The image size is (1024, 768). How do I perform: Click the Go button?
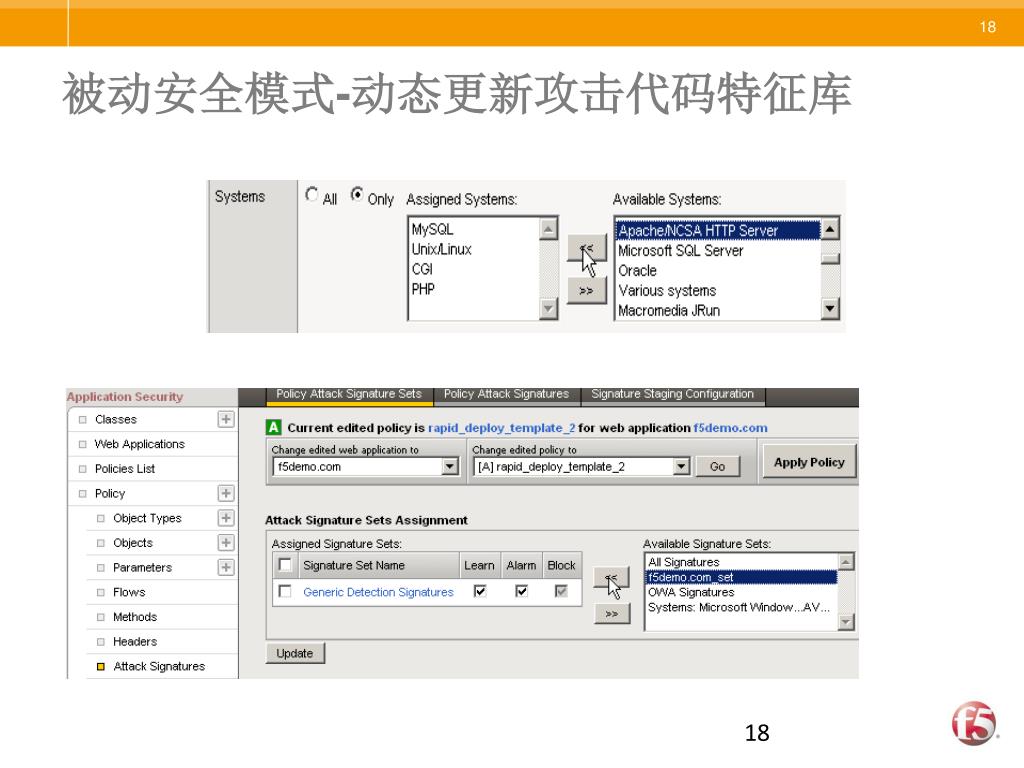tap(717, 466)
